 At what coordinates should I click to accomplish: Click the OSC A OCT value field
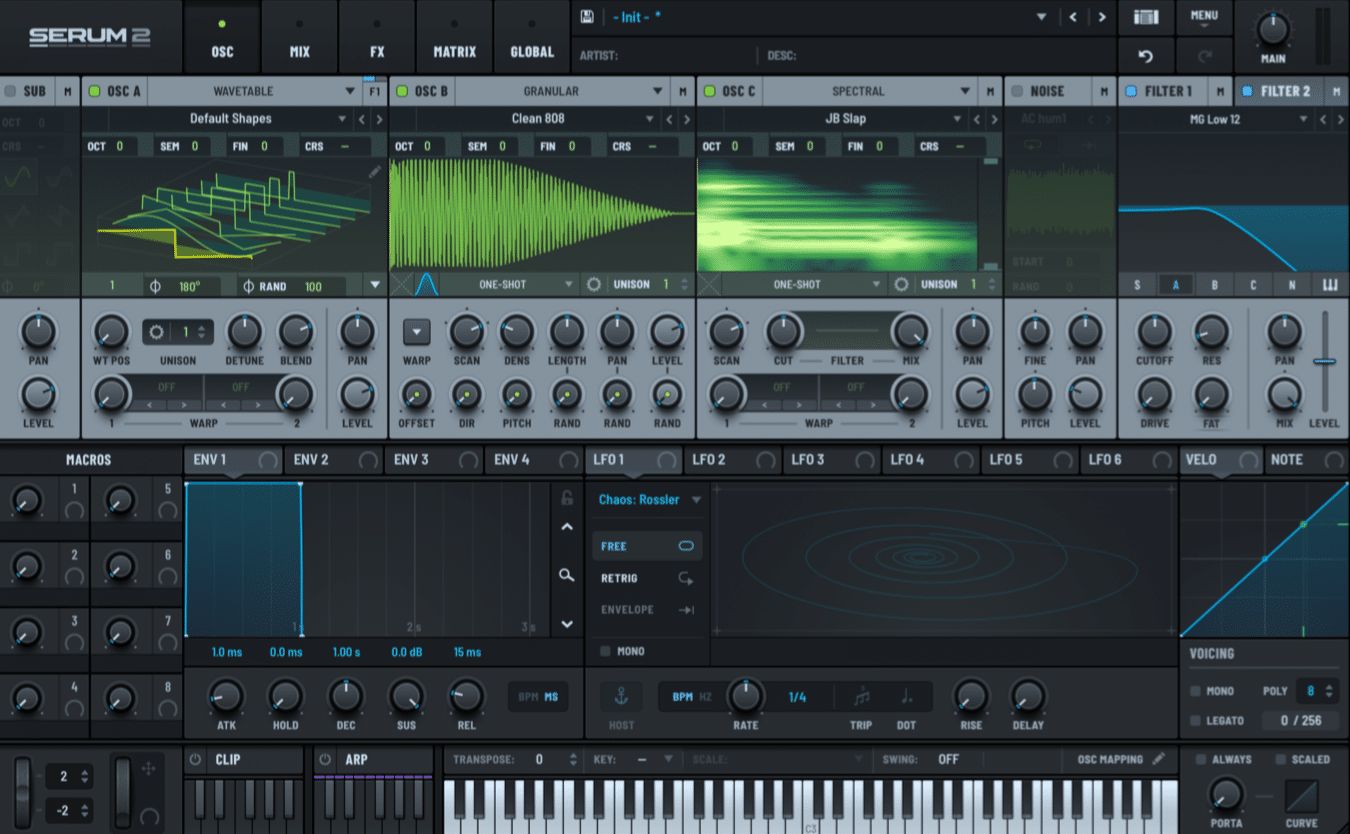click(x=120, y=146)
